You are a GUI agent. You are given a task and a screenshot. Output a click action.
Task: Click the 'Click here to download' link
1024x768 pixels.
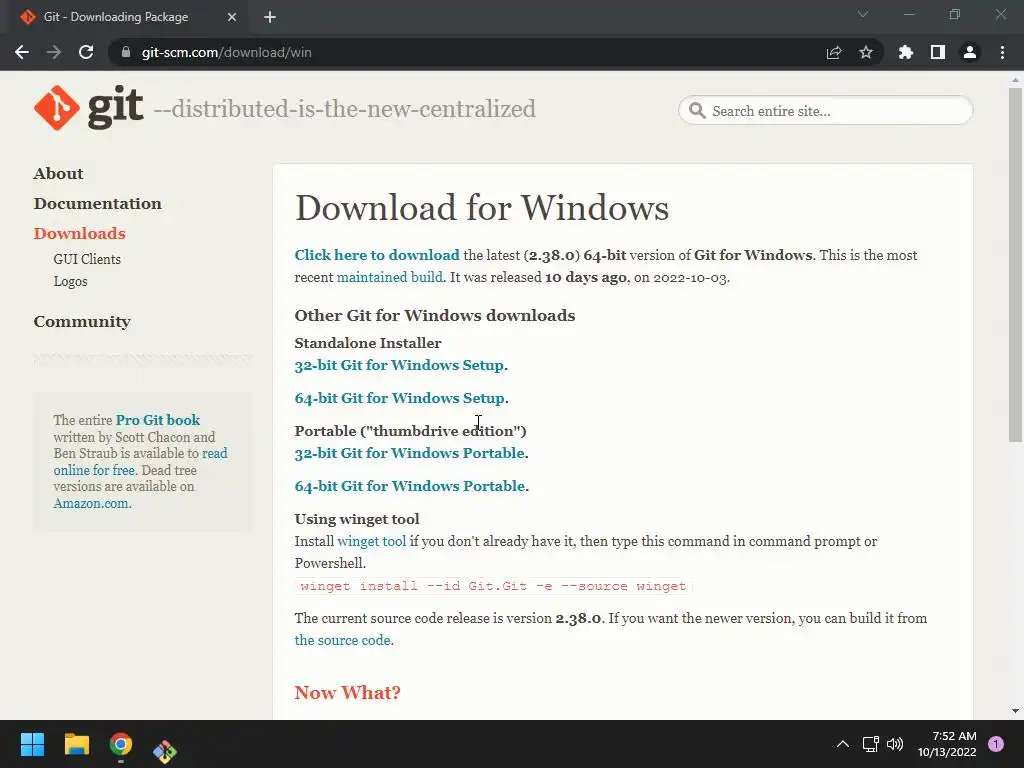coord(377,255)
